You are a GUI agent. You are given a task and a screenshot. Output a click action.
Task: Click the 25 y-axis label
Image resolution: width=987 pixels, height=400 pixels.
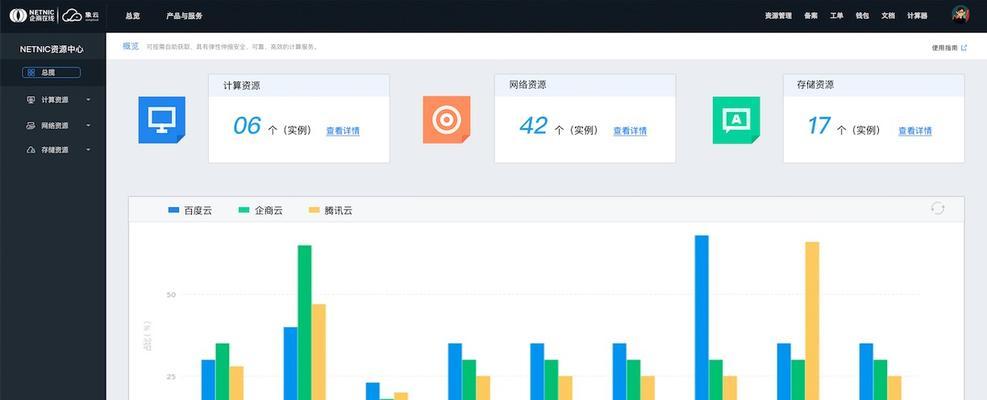(171, 377)
